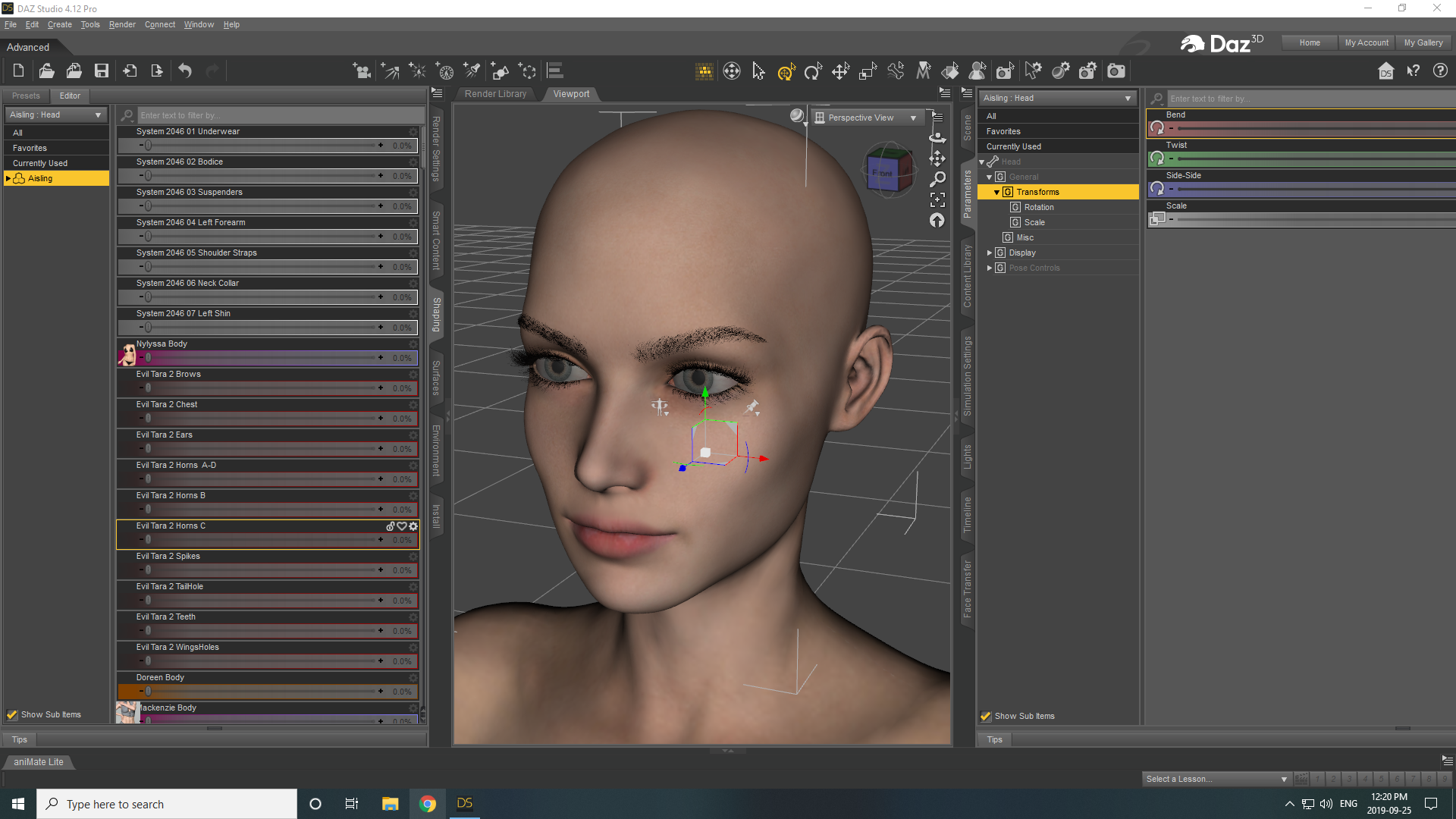Open the Render menu
1456x819 pixels.
[x=121, y=24]
